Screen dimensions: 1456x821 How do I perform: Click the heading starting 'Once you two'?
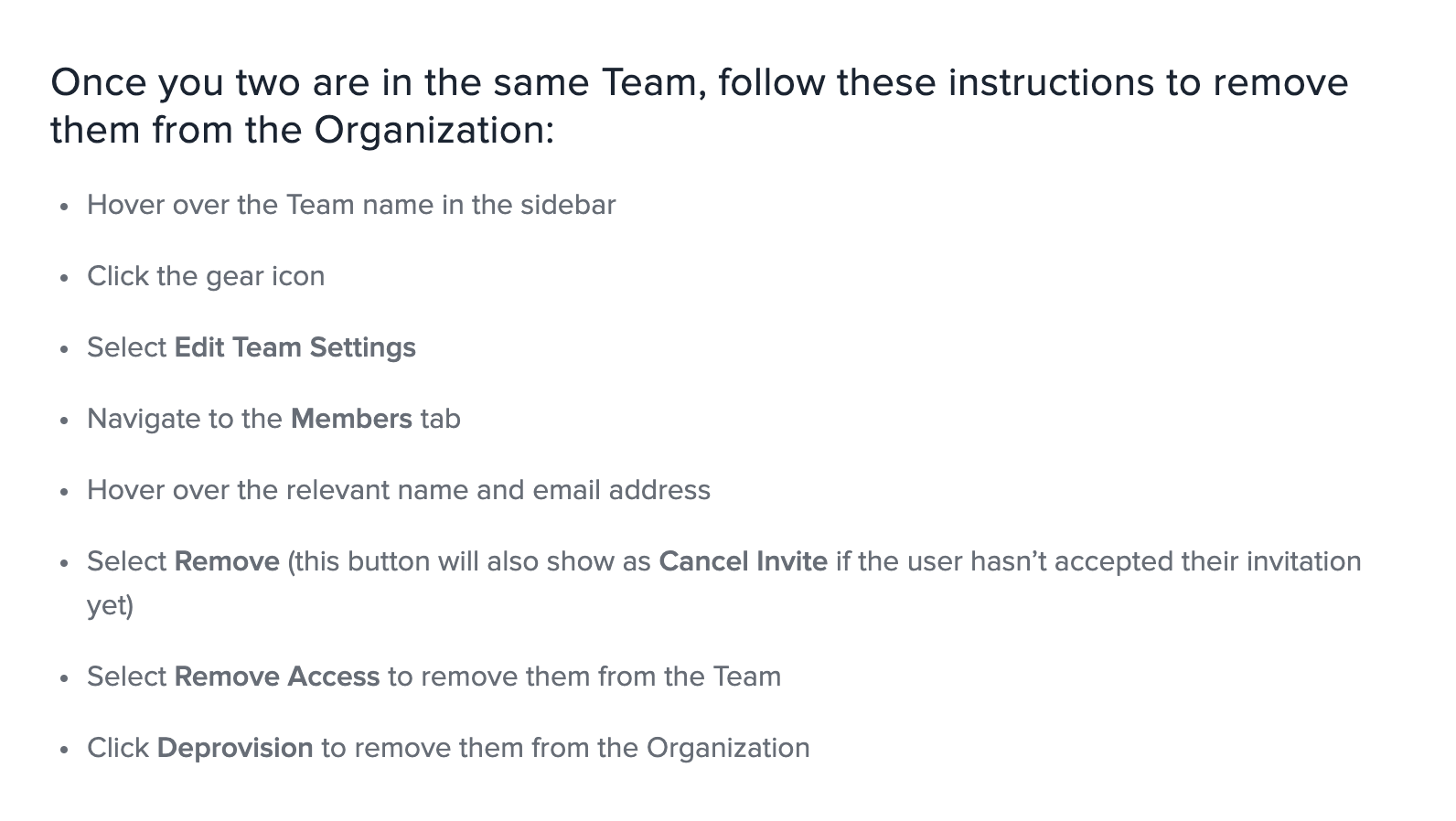tap(699, 106)
